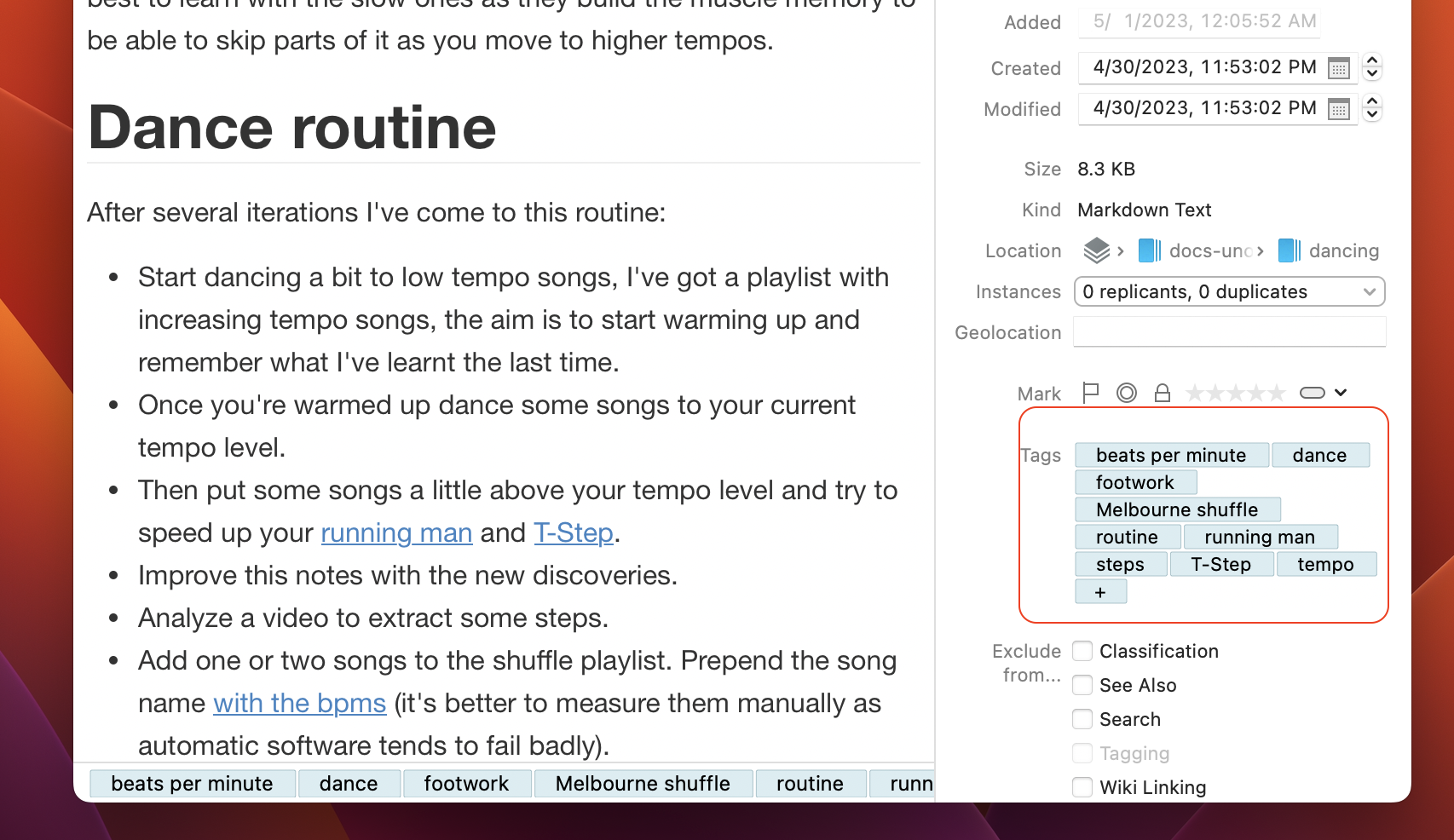
Task: Lock the document with padlock icon
Action: point(1163,393)
